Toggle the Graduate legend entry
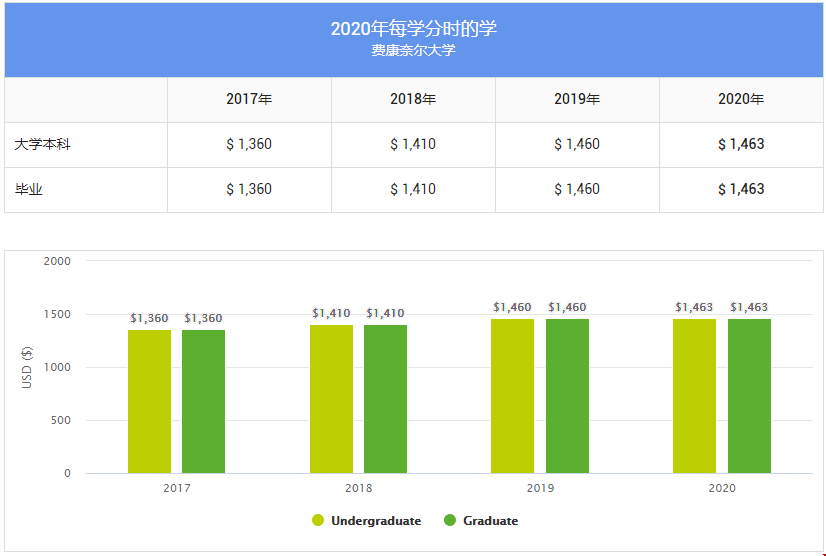The width and height of the screenshot is (826, 556). pyautogui.click(x=481, y=521)
